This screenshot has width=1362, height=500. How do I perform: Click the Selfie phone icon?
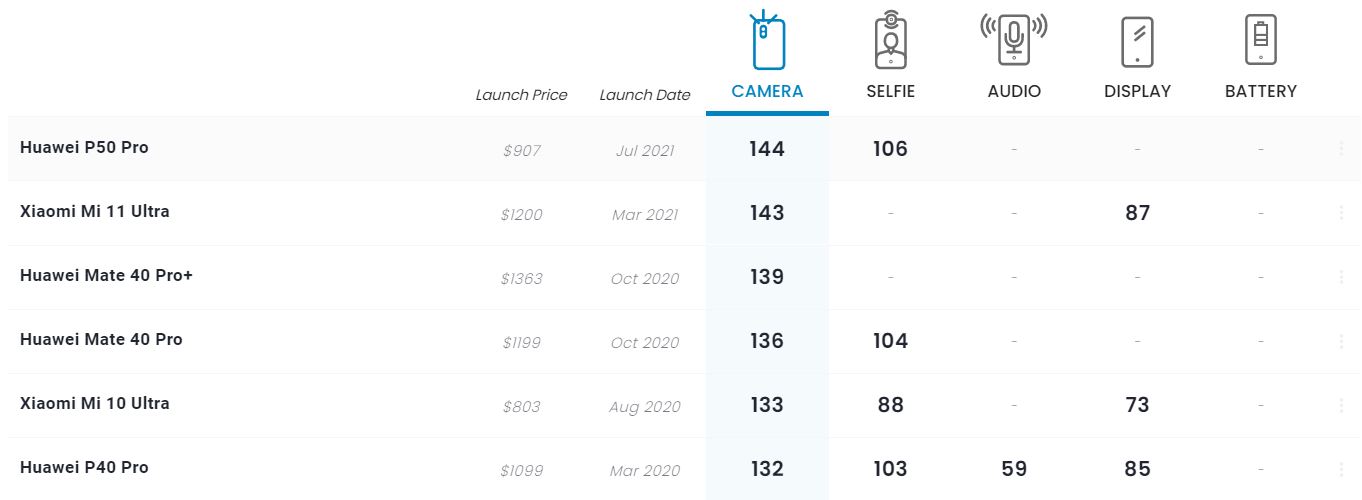point(890,40)
